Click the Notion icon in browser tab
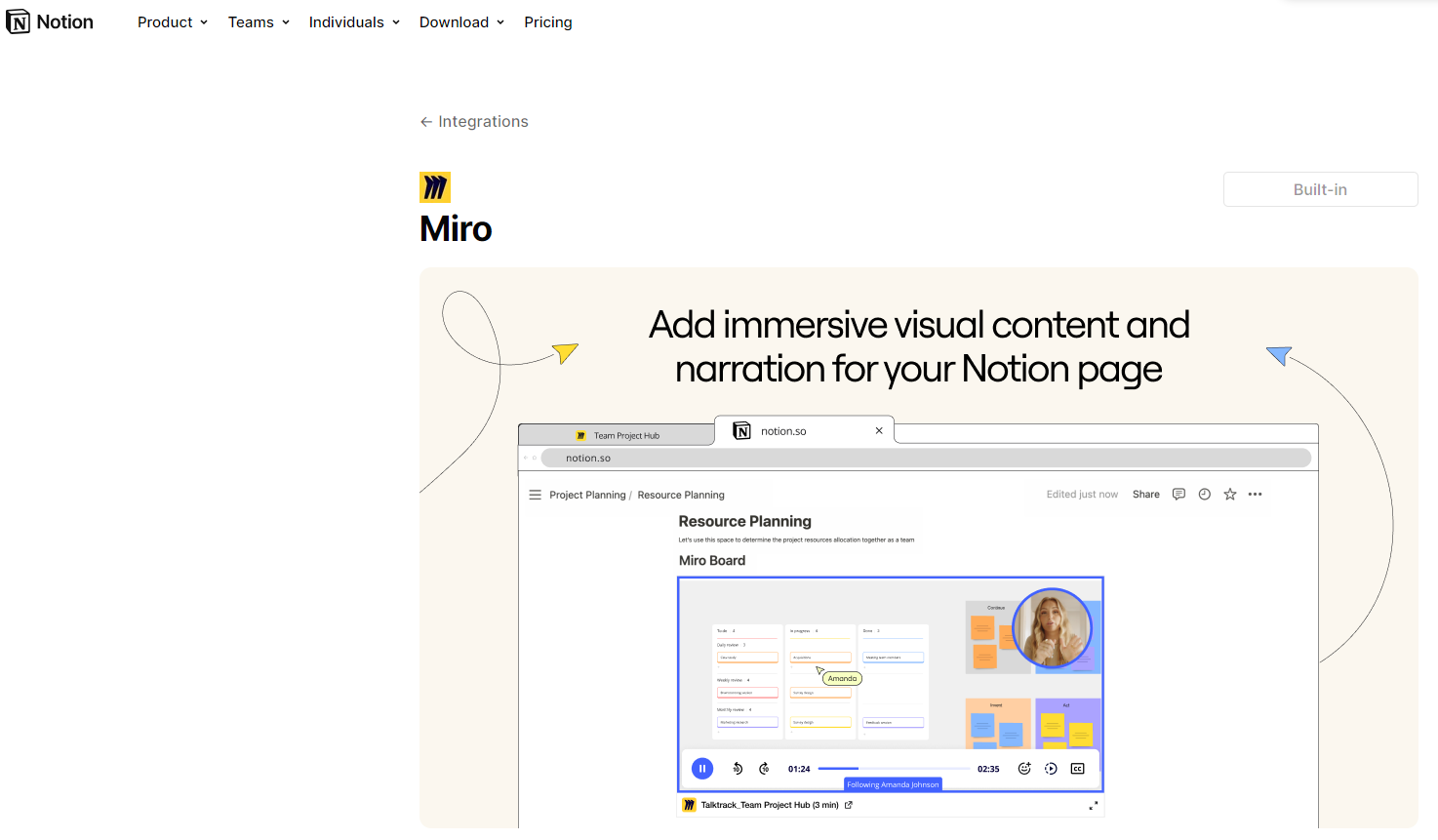Image resolution: width=1438 pixels, height=840 pixels. click(741, 430)
